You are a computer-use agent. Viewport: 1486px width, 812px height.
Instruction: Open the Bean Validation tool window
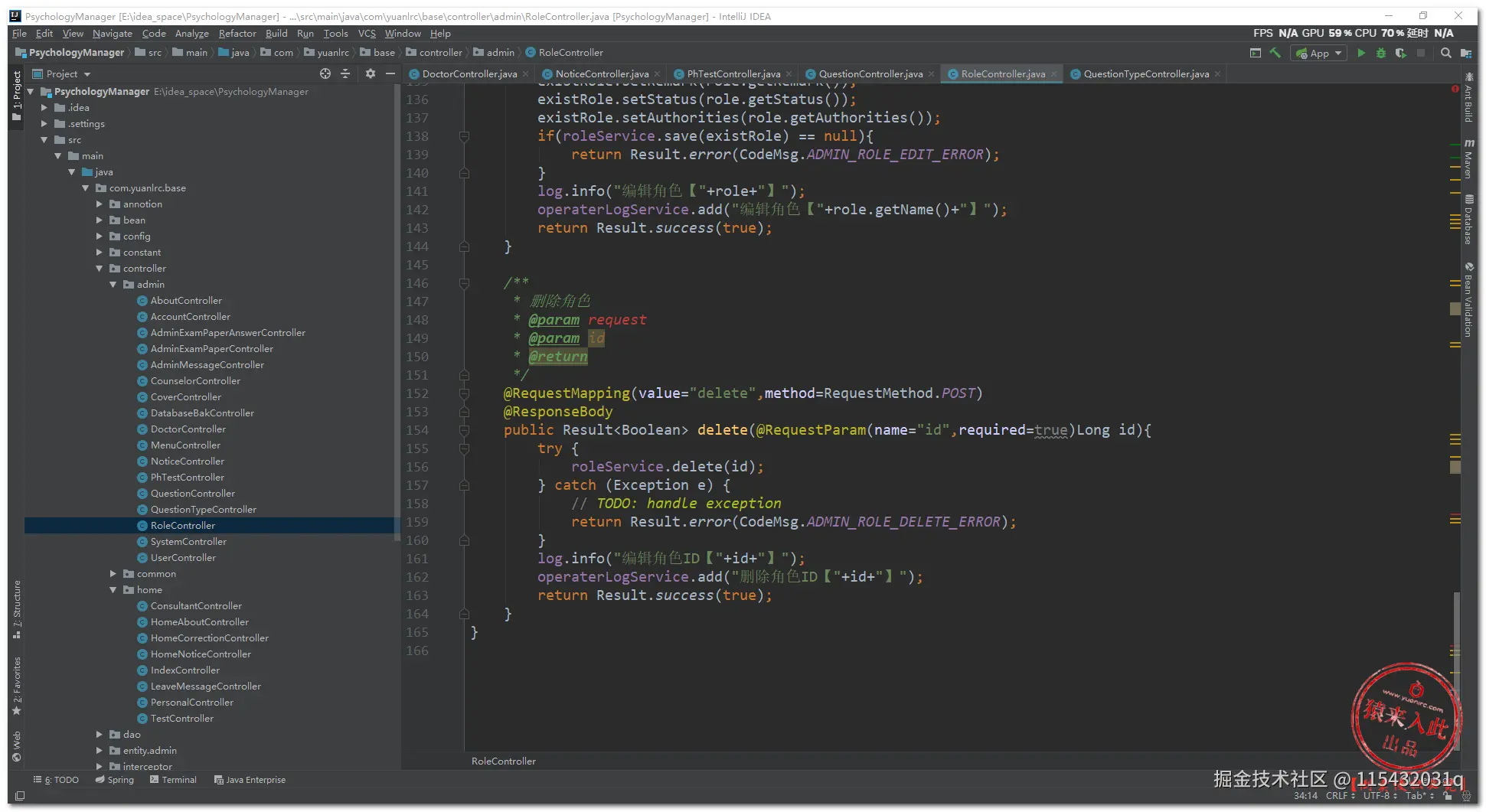(x=1468, y=300)
